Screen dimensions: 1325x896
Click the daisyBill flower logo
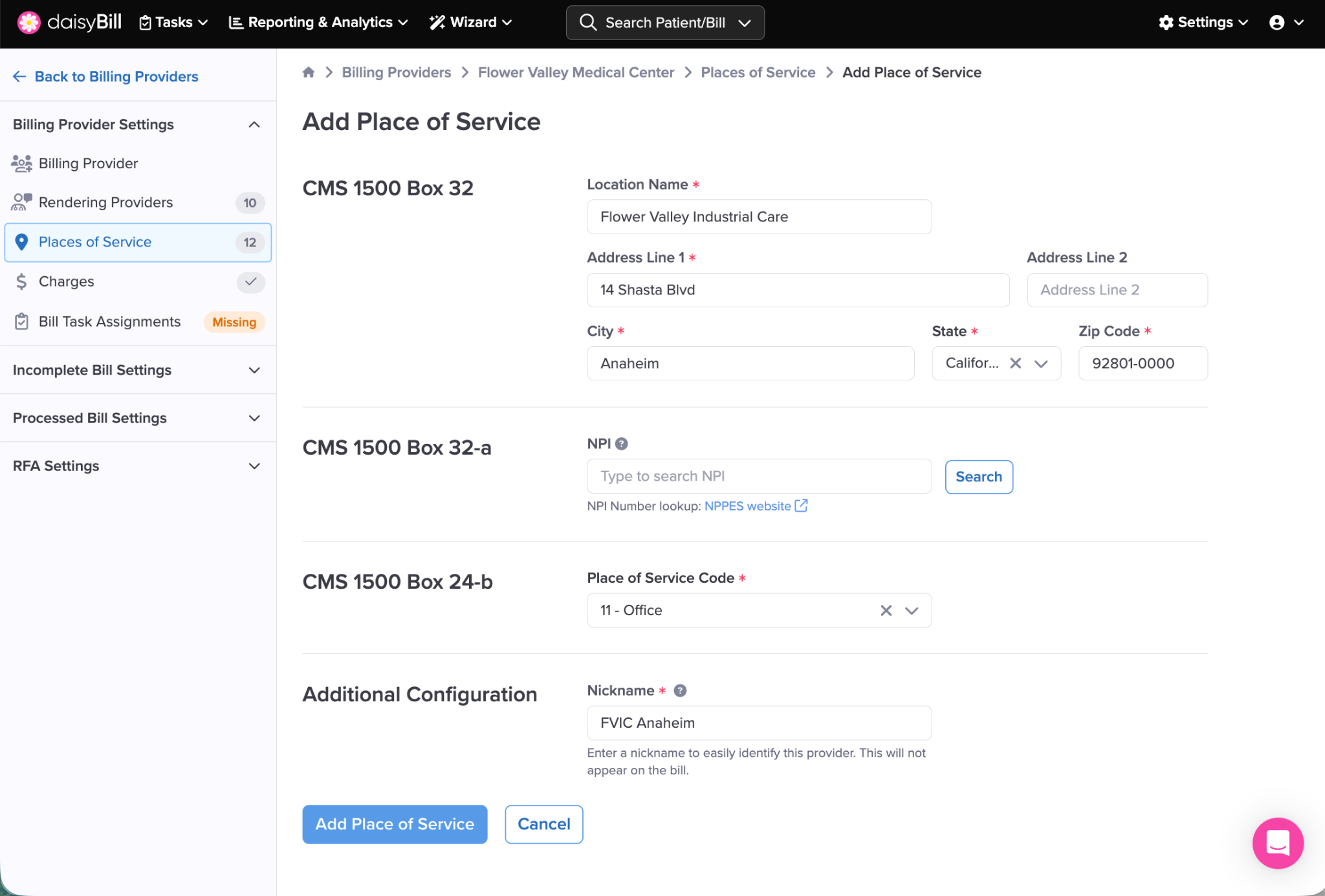28,23
